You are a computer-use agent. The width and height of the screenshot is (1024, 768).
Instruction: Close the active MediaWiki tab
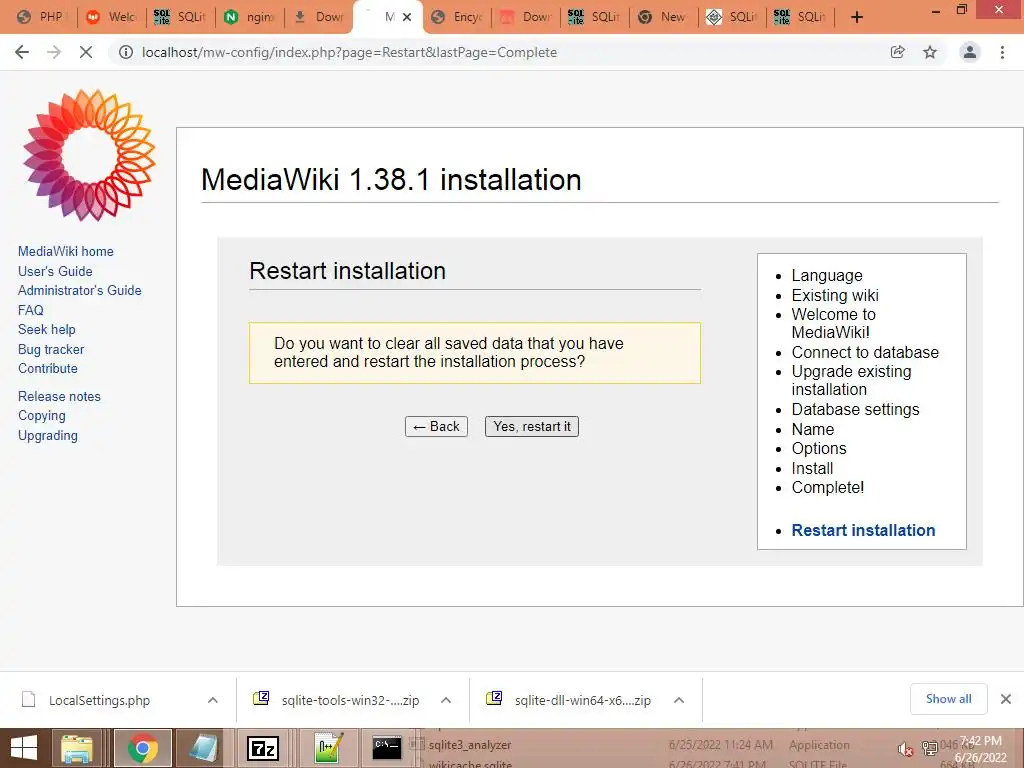(x=407, y=17)
